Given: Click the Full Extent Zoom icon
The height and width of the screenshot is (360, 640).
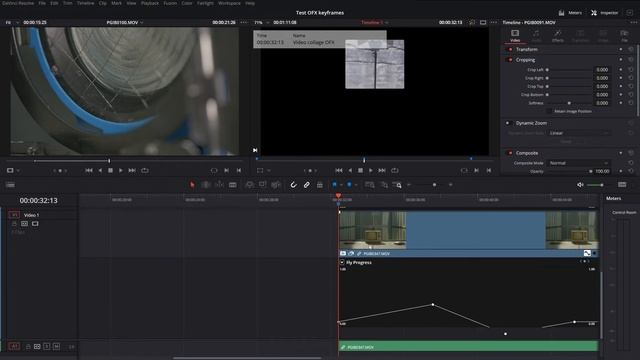Looking at the screenshot, I should pyautogui.click(x=370, y=185).
